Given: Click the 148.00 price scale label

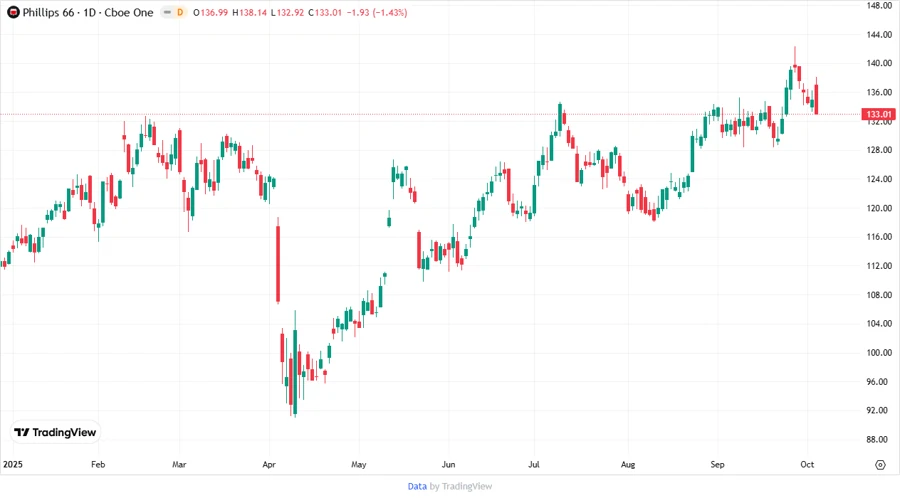Looking at the screenshot, I should coord(879,5).
